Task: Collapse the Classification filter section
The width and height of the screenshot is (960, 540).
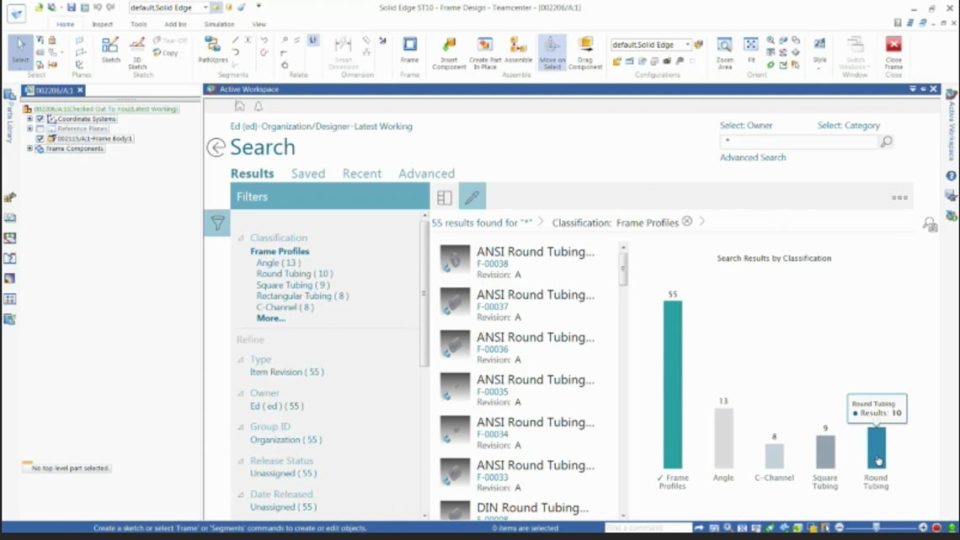Action: click(x=241, y=238)
